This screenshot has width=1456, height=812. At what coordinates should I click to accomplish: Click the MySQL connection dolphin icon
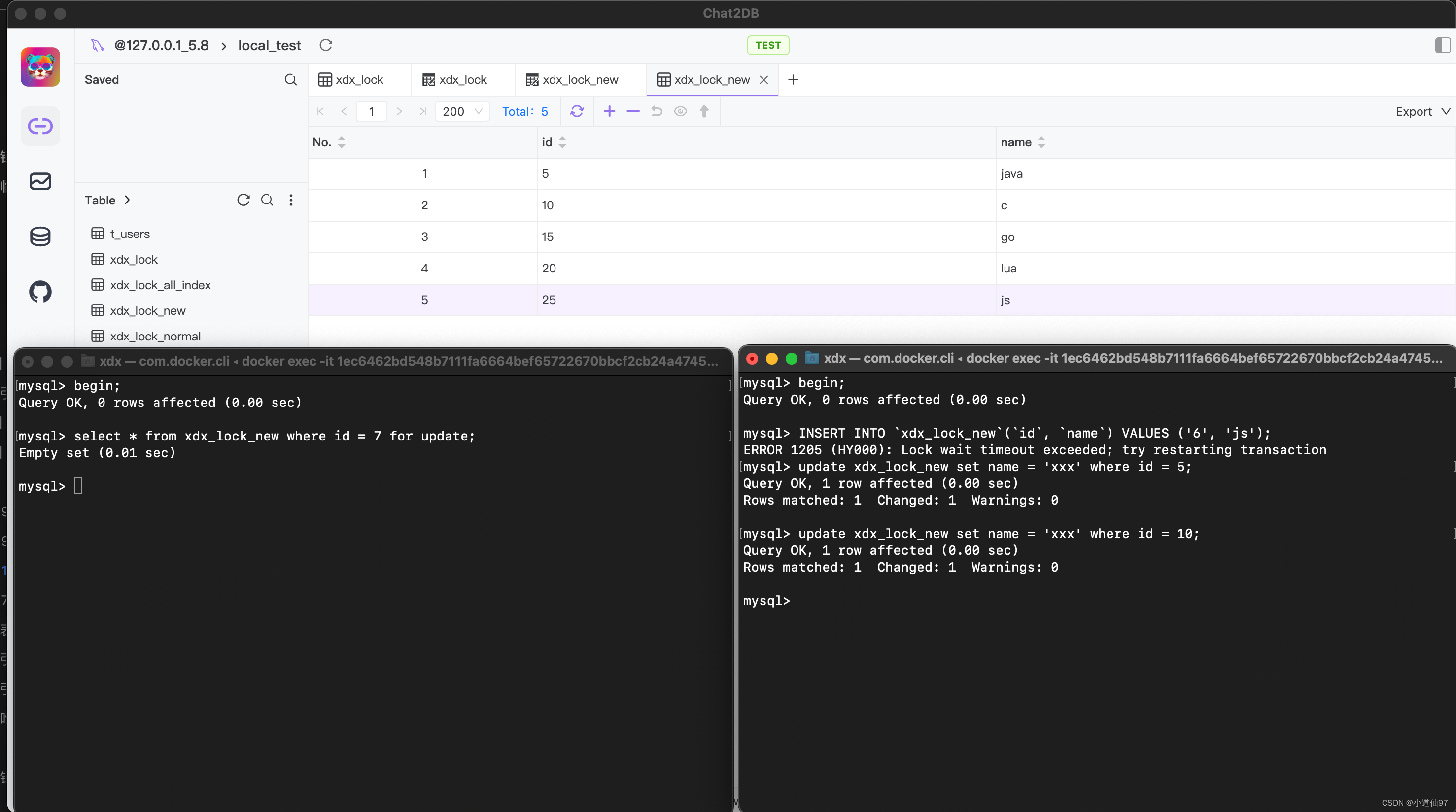point(97,45)
